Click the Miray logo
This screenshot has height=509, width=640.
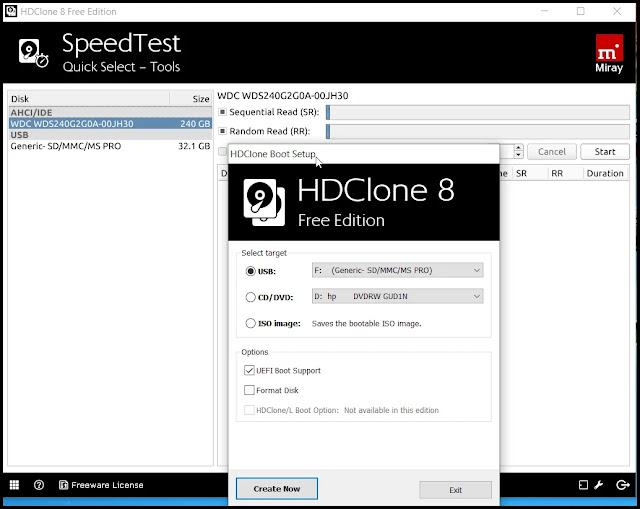point(609,53)
